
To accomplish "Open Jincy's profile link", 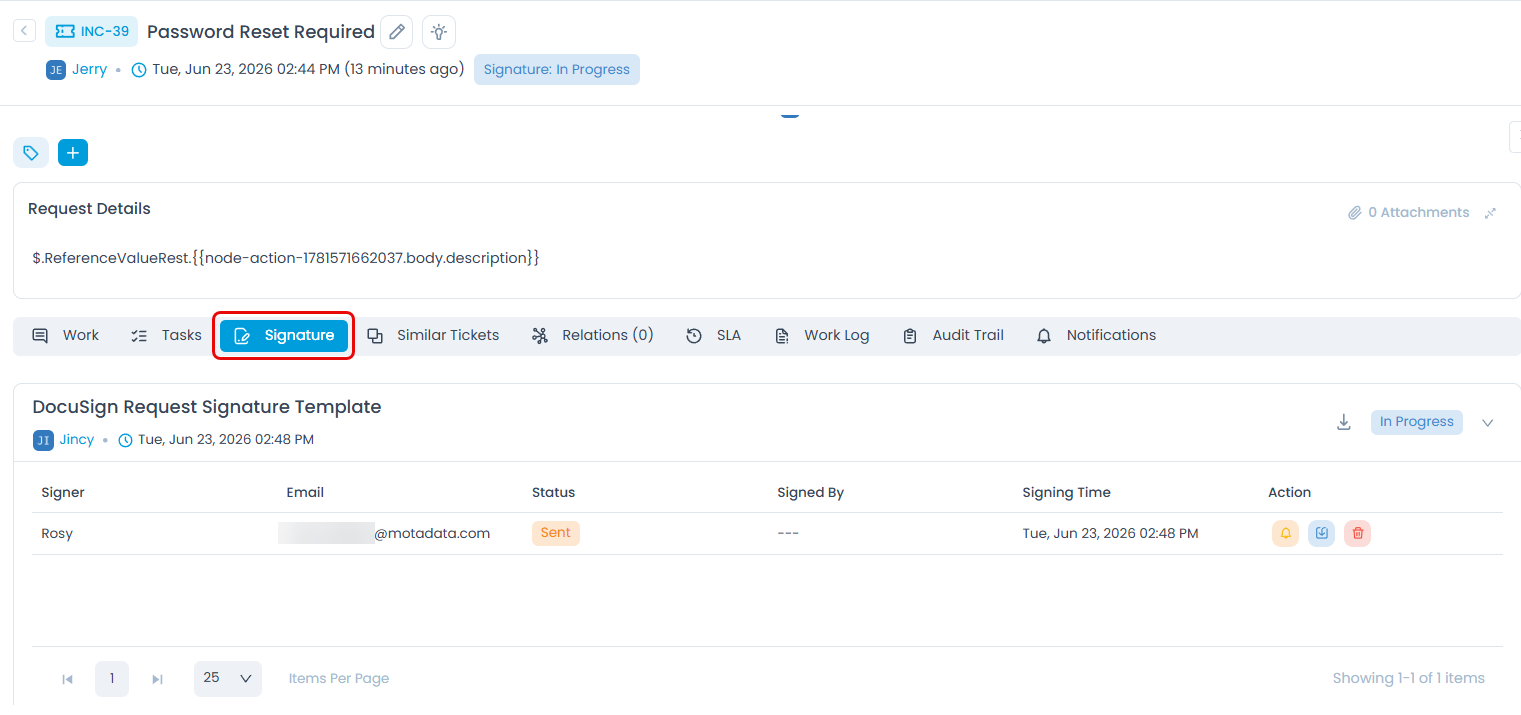I will click(x=77, y=440).
